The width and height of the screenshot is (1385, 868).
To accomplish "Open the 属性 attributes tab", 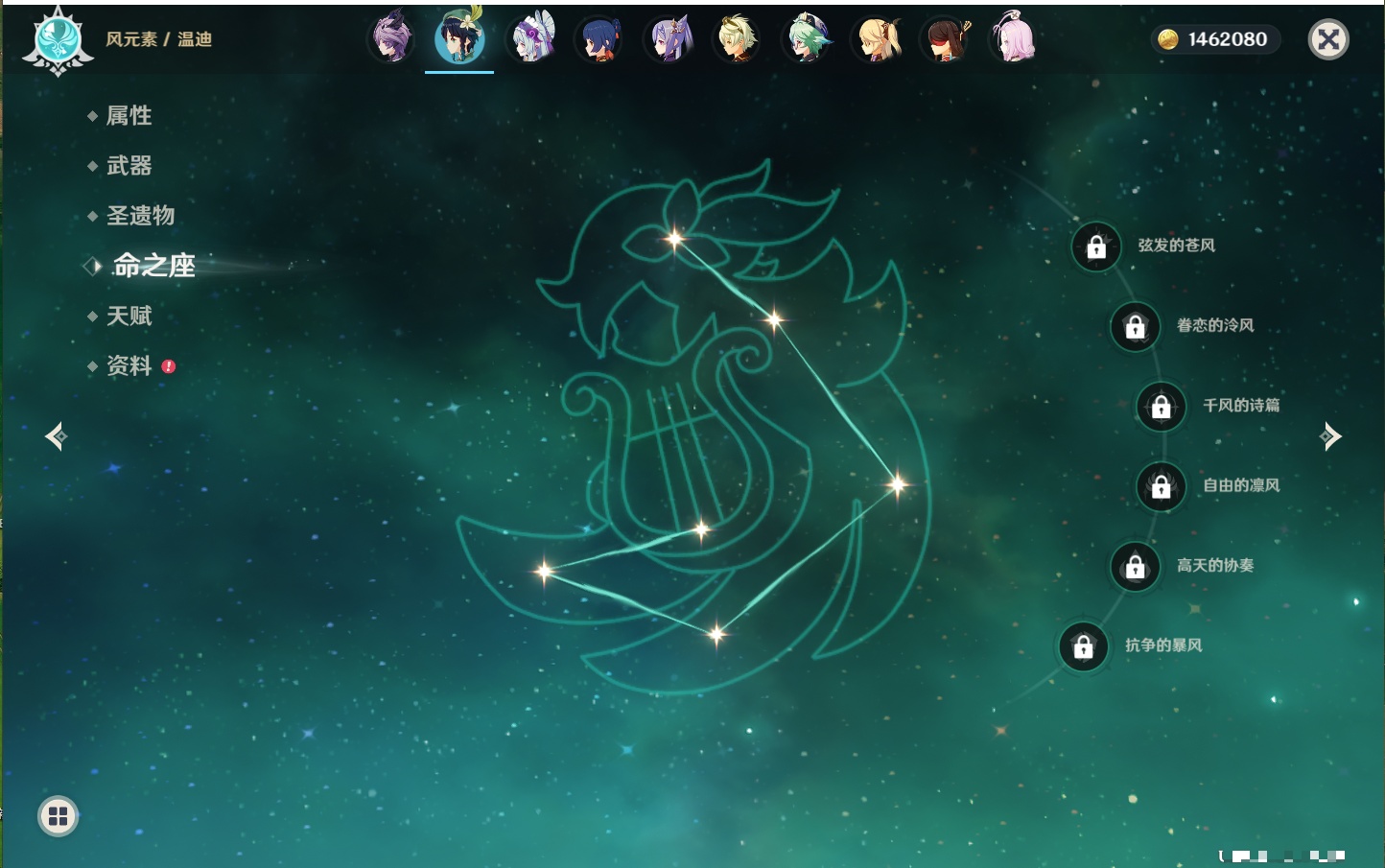I will [129, 116].
